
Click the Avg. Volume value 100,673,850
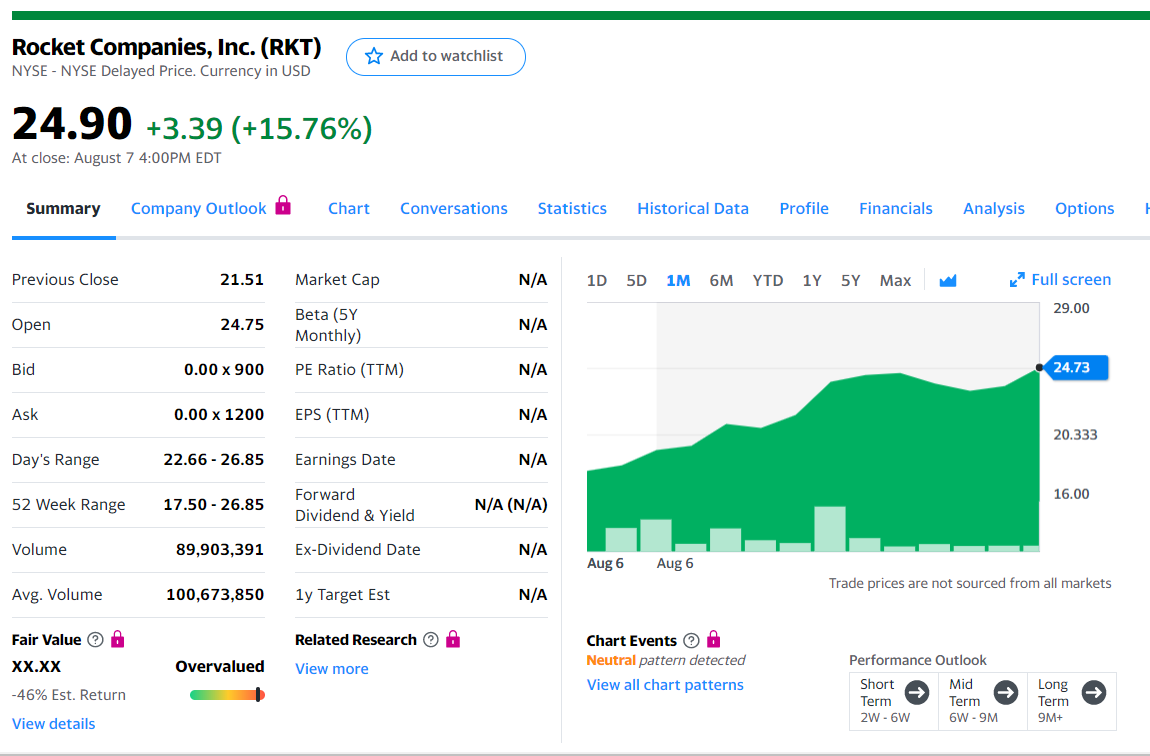coord(215,594)
